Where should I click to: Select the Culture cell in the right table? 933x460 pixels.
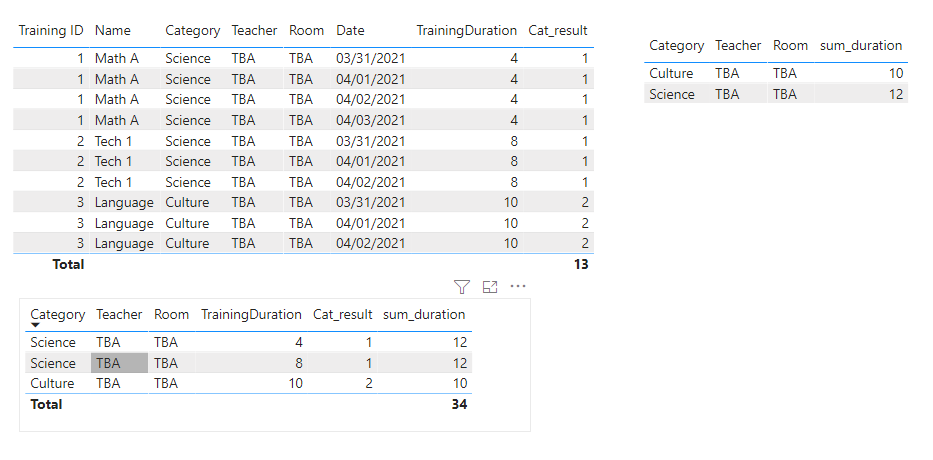click(671, 73)
